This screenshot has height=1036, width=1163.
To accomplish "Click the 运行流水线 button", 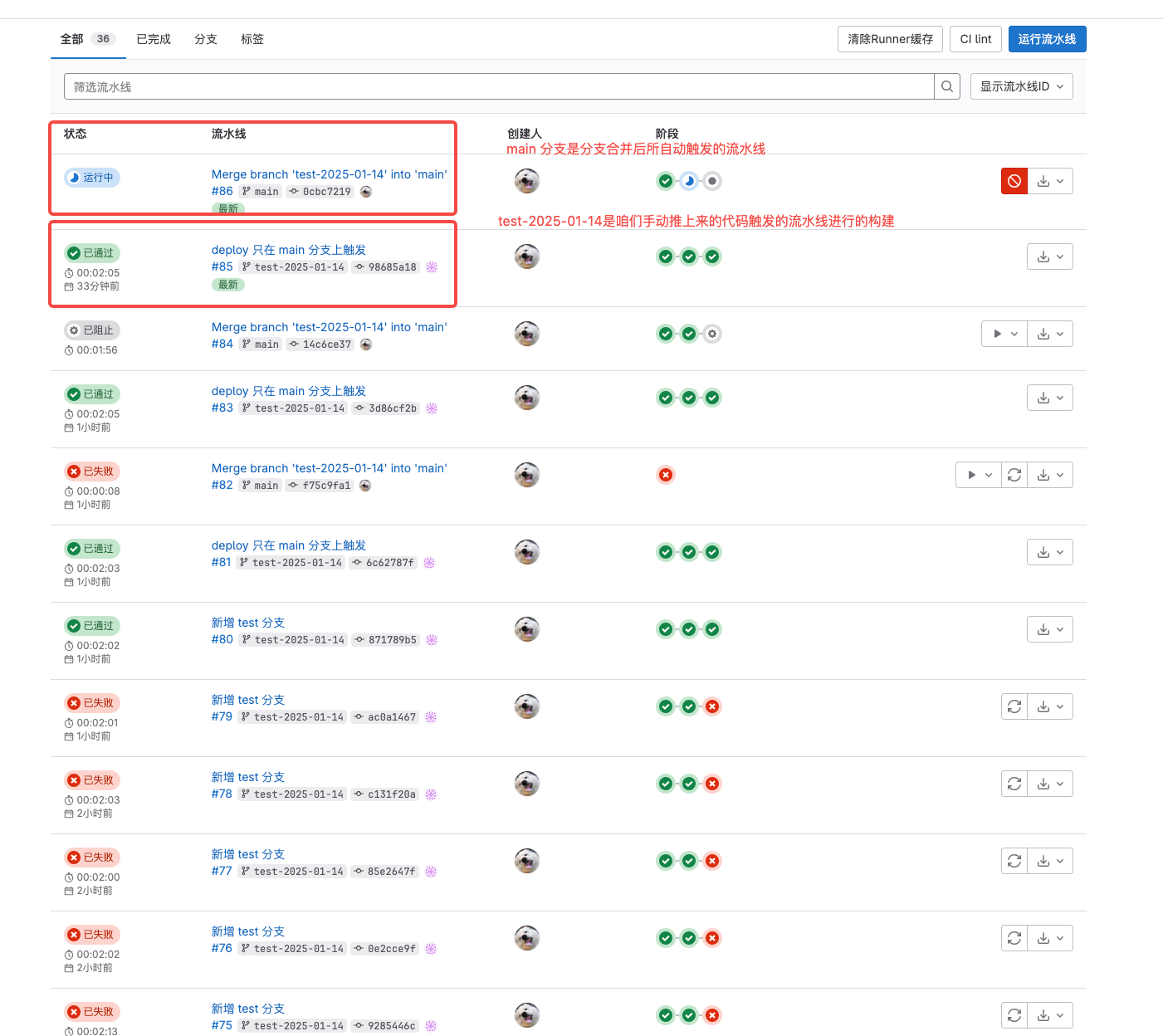I will (x=1047, y=39).
